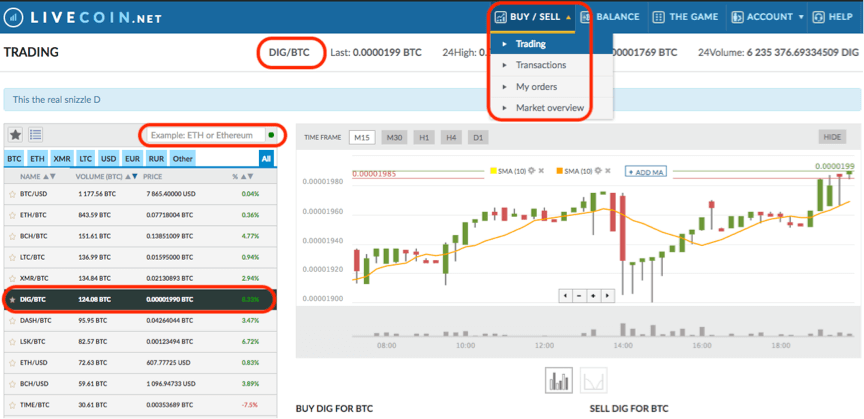Filter pairs by the LTC tab
The image size is (864, 419).
tap(85, 159)
